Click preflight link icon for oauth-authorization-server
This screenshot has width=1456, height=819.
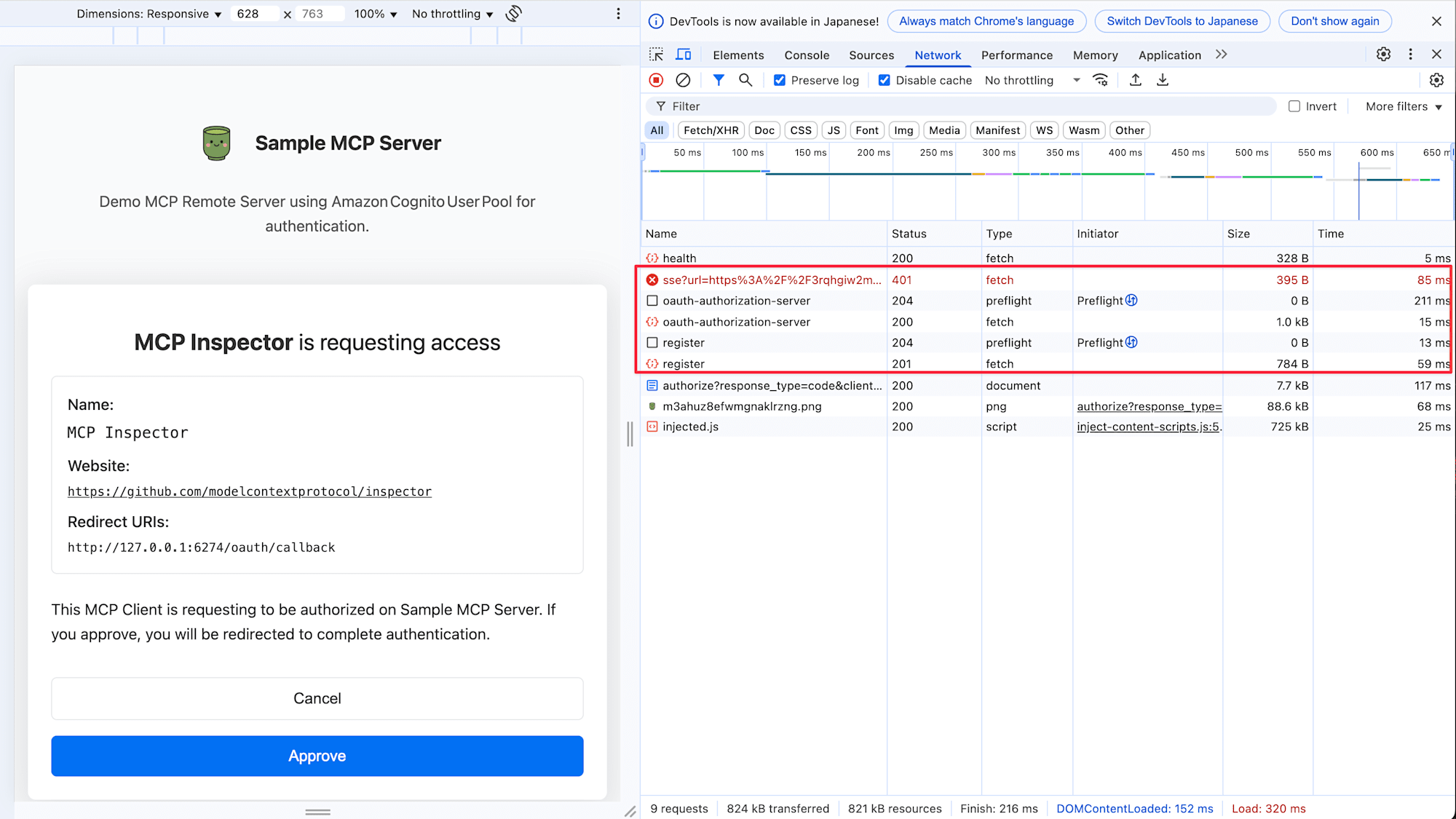1131,301
